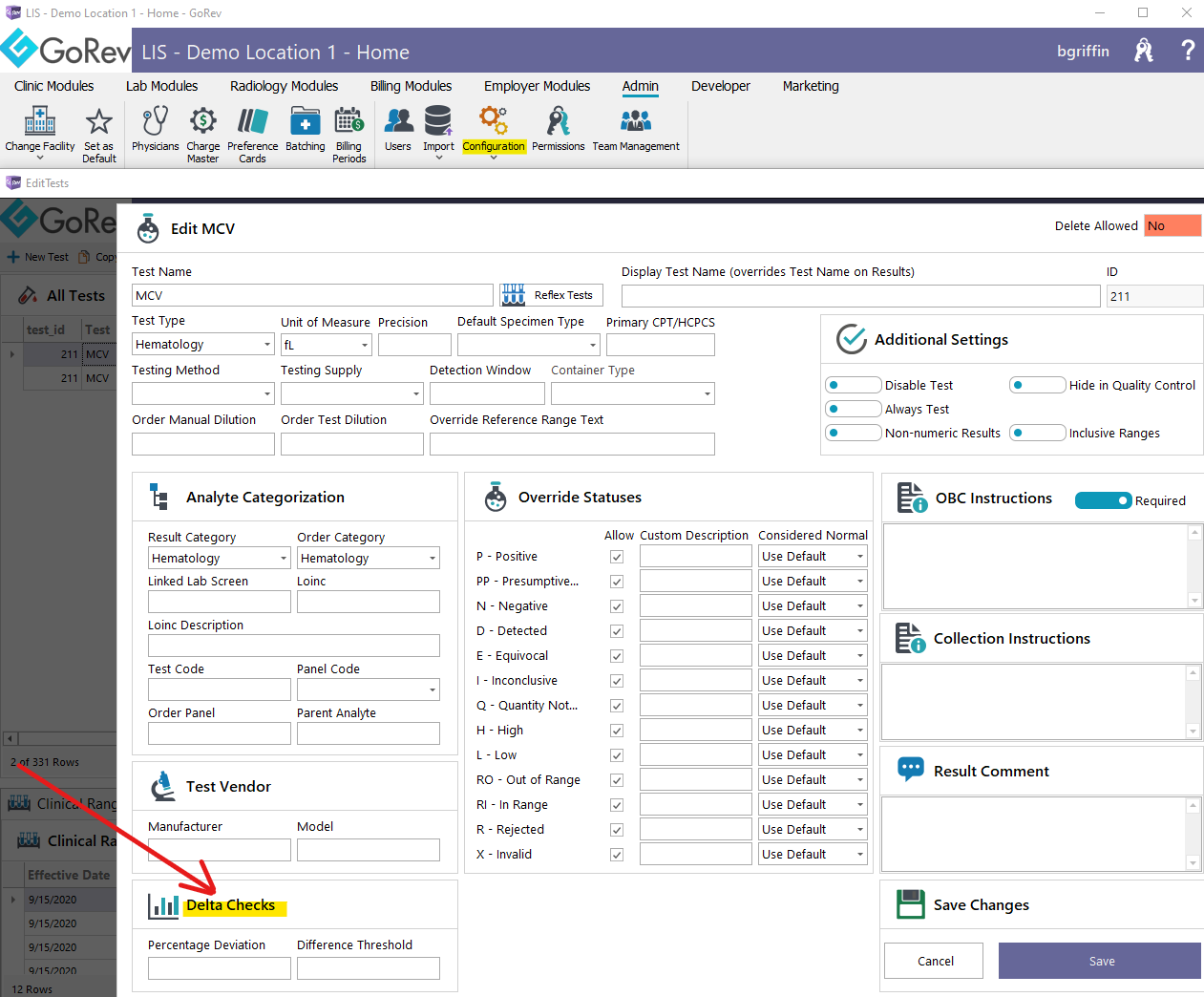Open Considered Normal dropdown for D - Detected

813,631
